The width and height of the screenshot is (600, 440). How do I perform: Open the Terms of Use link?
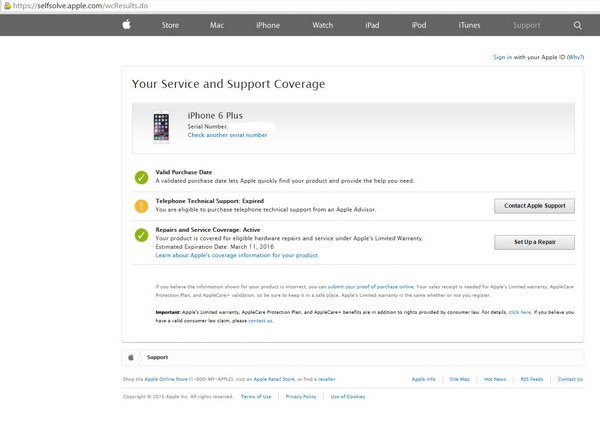click(x=256, y=397)
